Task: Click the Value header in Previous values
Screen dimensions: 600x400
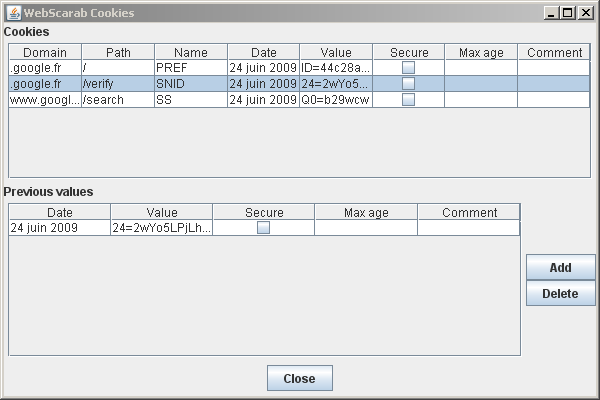Action: (x=161, y=212)
